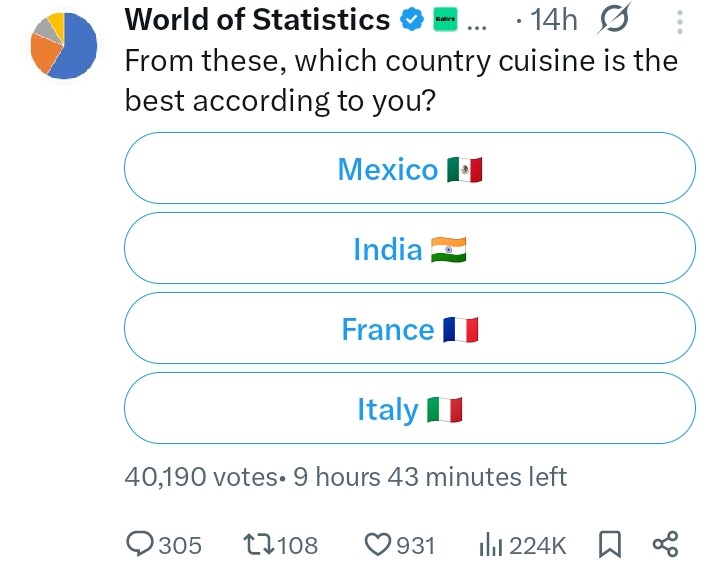Choose Italy poll option
The height and width of the screenshot is (576, 720).
[410, 408]
